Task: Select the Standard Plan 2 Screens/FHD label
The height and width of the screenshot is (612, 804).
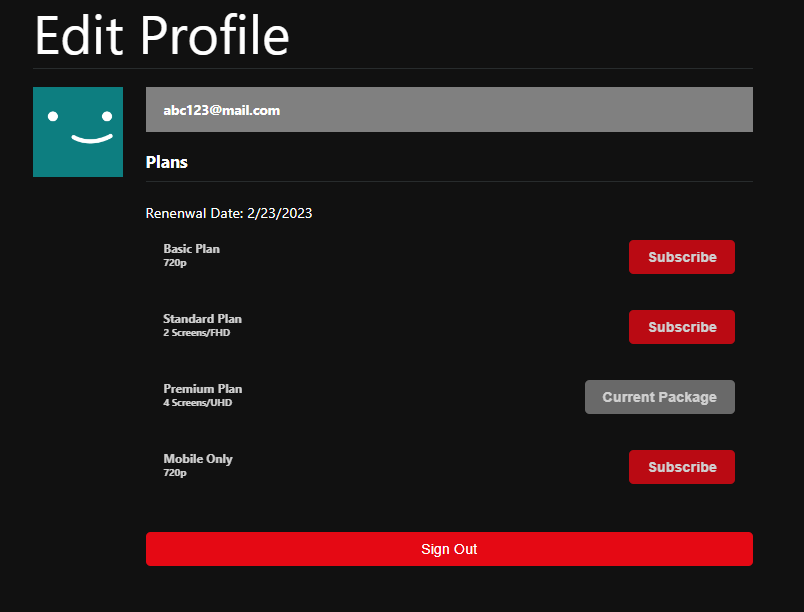Action: 202,325
